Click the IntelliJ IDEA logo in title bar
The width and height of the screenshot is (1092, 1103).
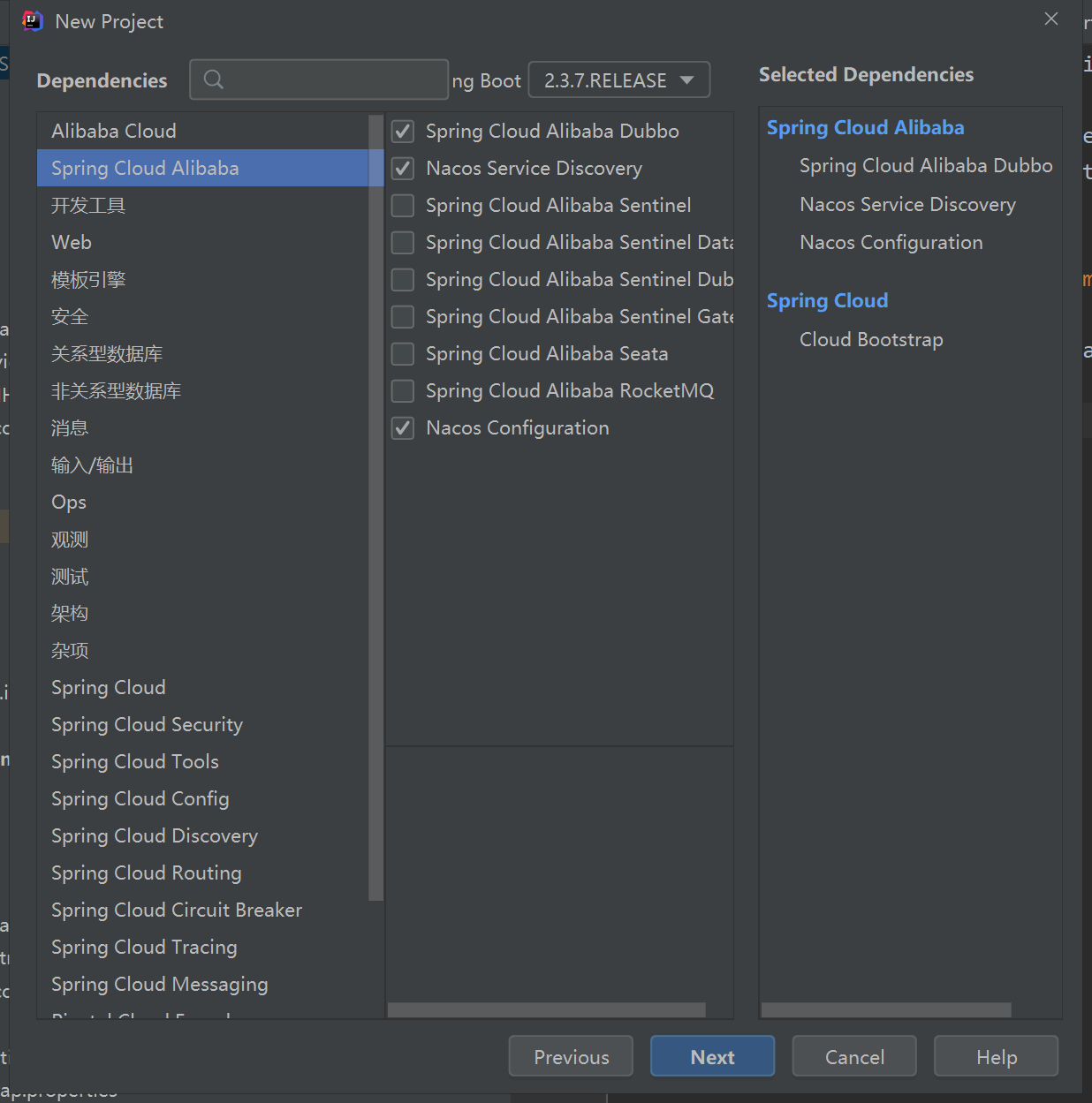pos(33,21)
